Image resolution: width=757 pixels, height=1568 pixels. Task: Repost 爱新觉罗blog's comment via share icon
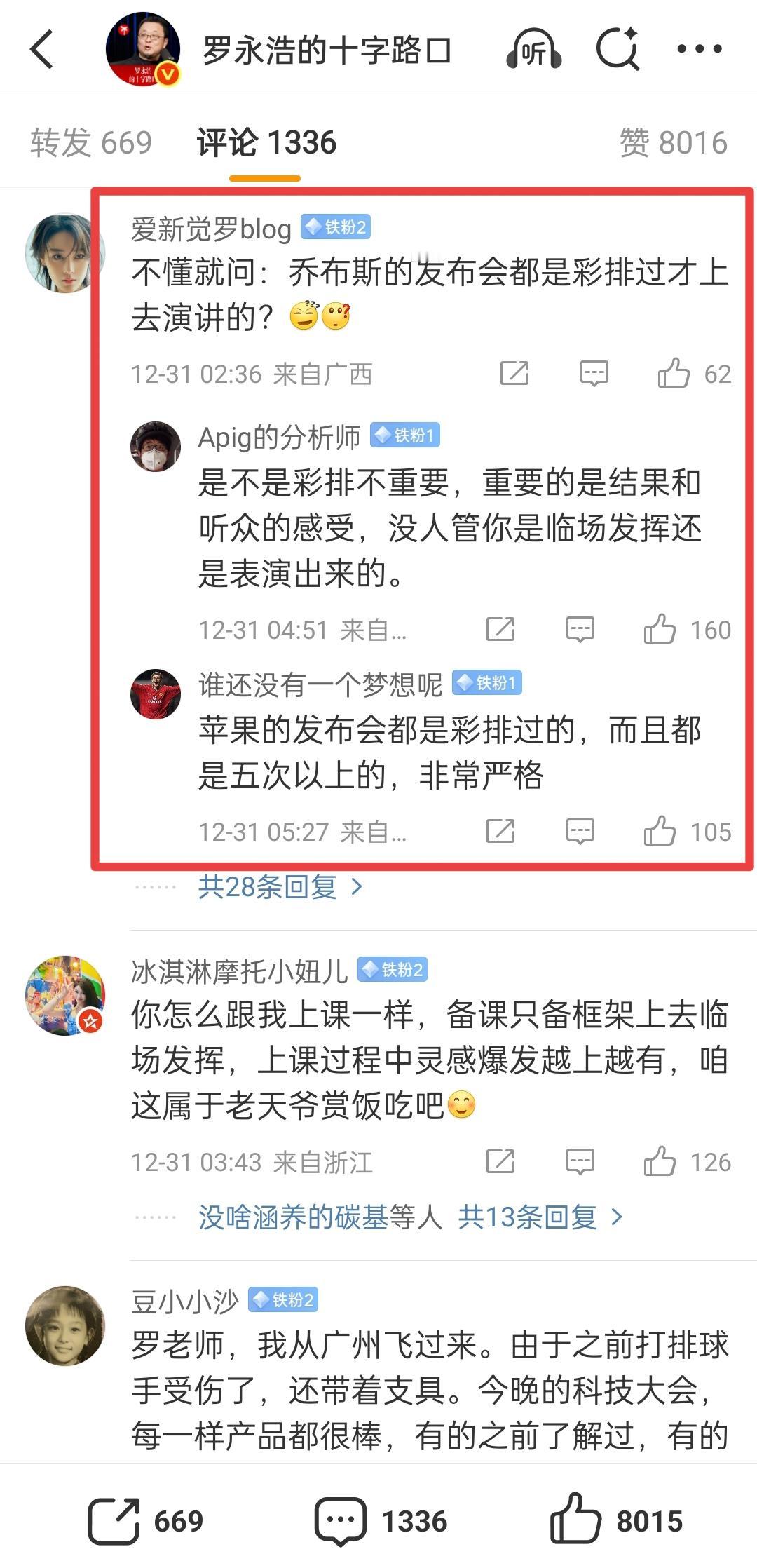[x=514, y=374]
